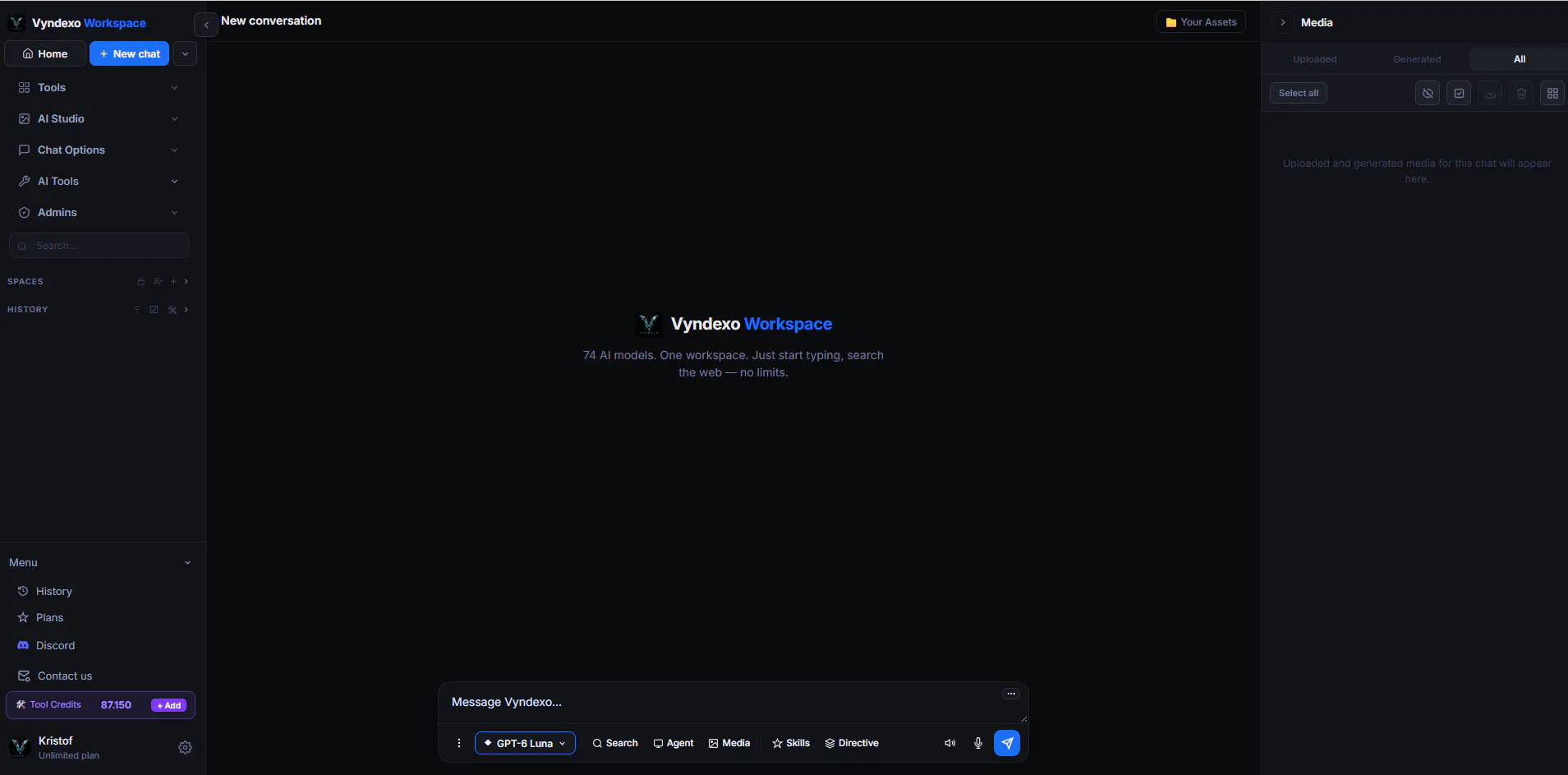The width and height of the screenshot is (1568, 775).
Task: Activate the microphone voice input
Action: [978, 743]
